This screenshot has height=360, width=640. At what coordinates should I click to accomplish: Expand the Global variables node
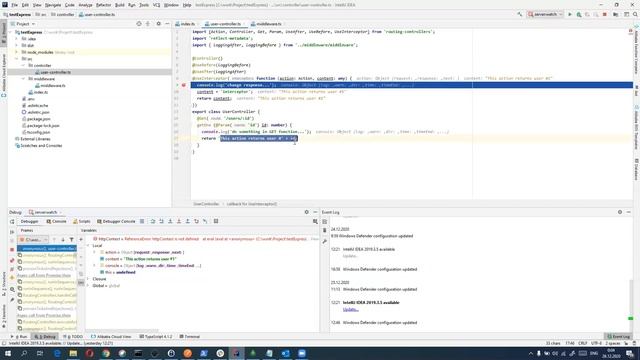[89, 286]
